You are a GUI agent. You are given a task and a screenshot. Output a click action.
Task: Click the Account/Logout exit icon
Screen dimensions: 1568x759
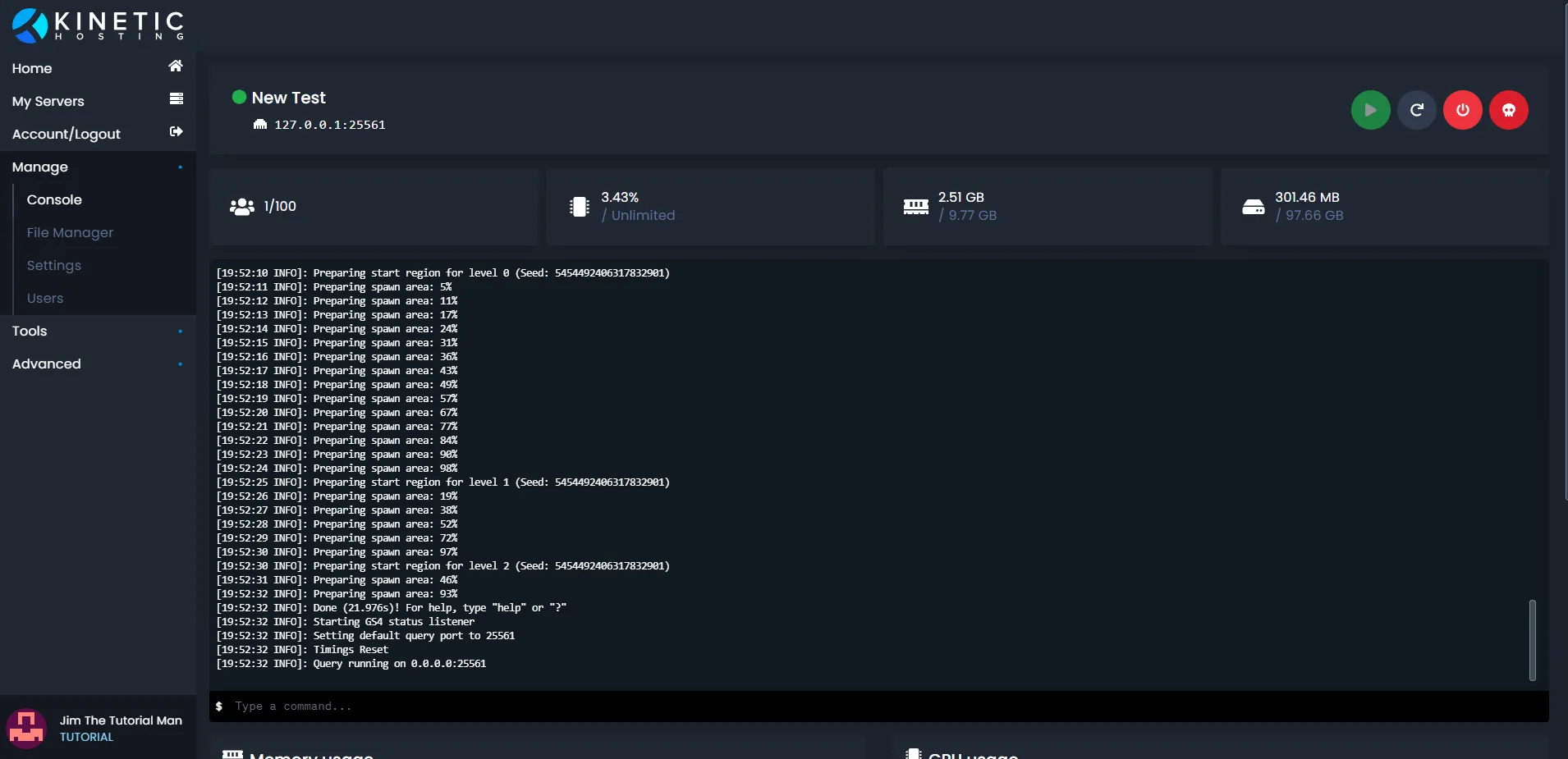pos(176,131)
